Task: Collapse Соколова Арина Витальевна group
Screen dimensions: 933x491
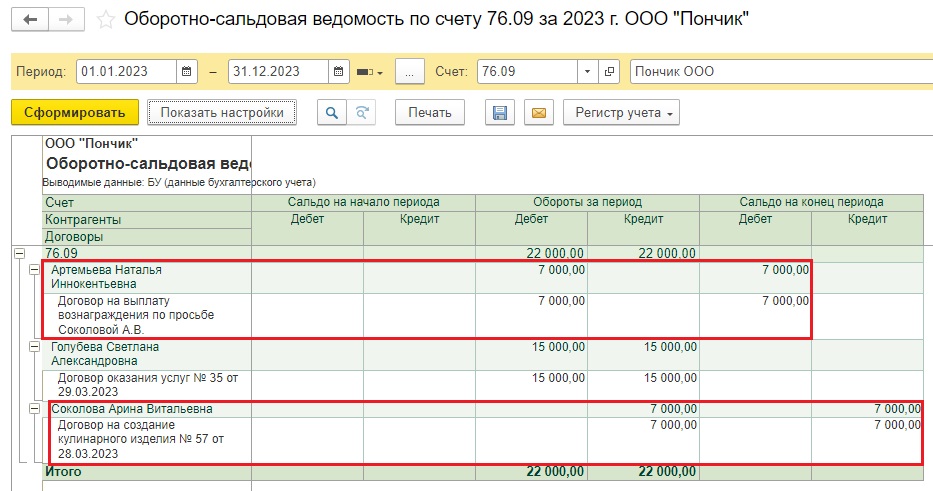Action: [35, 409]
